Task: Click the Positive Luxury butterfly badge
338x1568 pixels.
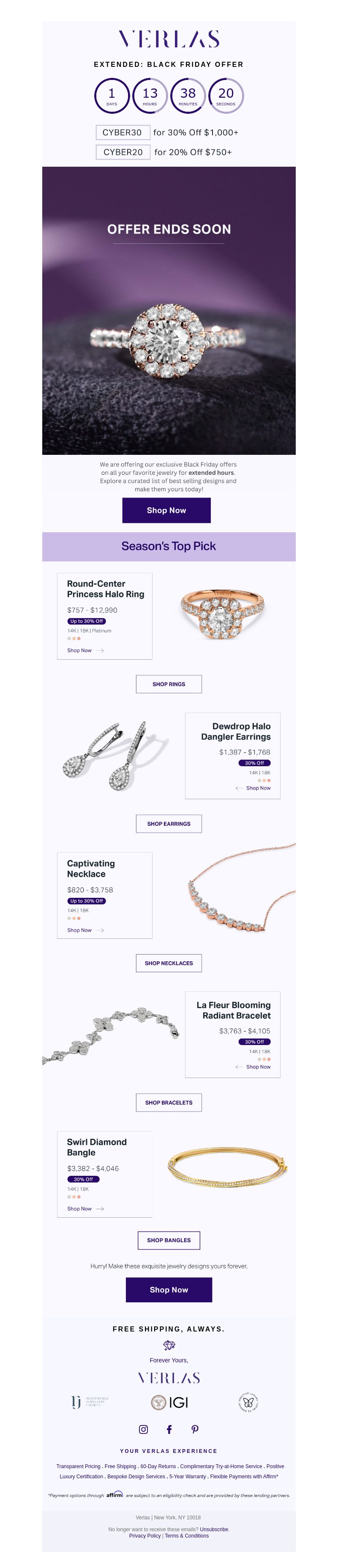Action: click(248, 1403)
